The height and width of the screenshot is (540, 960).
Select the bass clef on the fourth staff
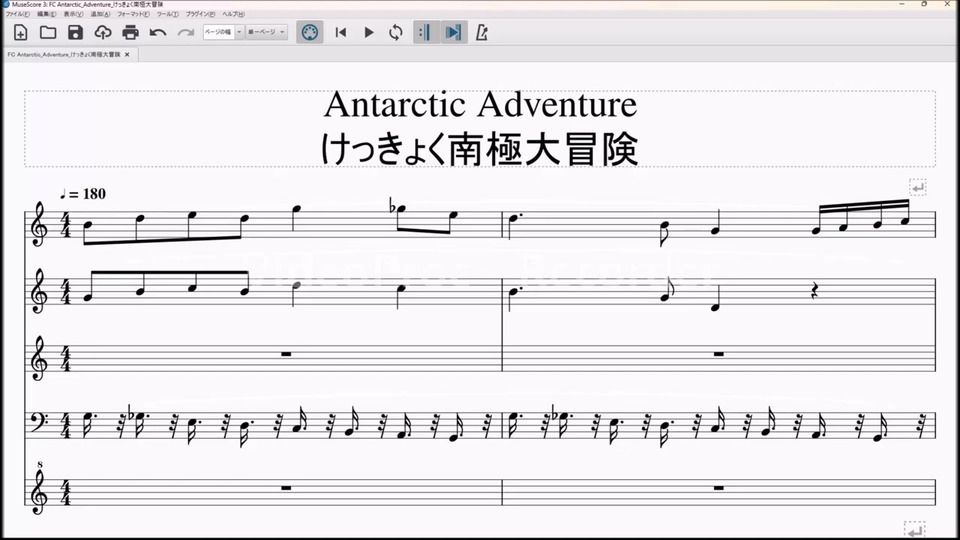(x=38, y=421)
